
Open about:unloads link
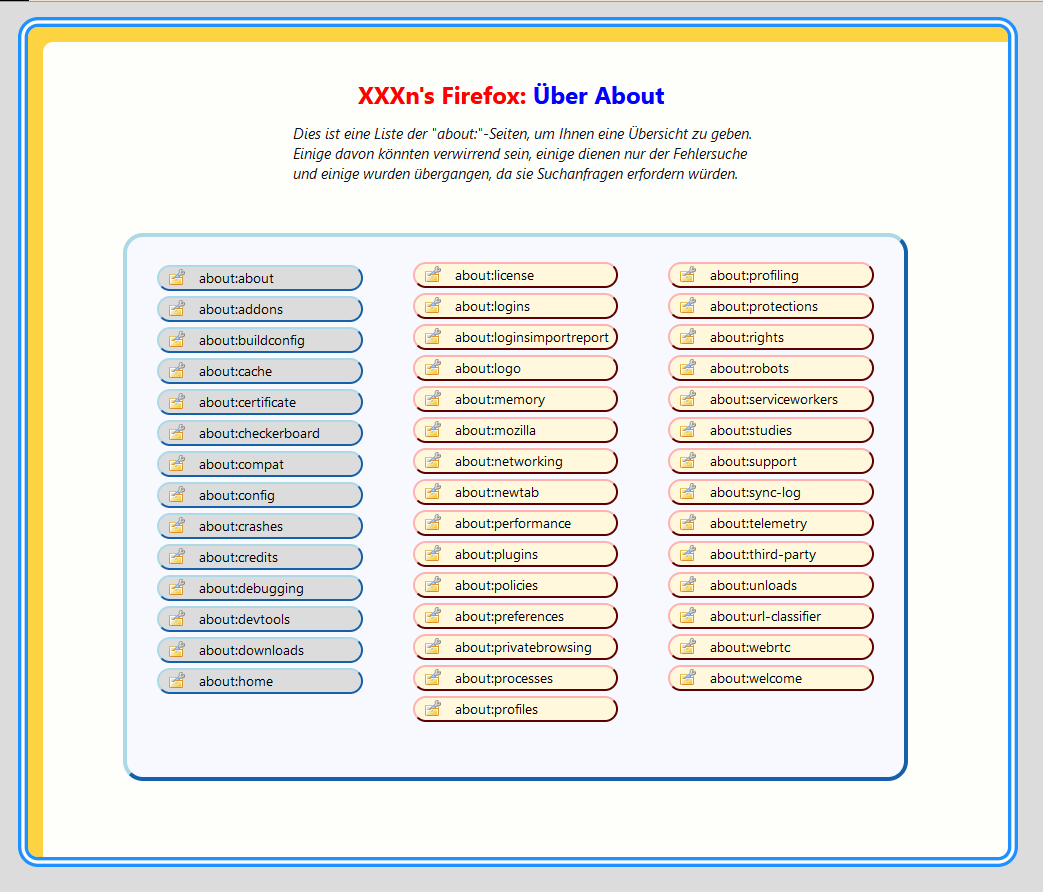[x=771, y=585]
